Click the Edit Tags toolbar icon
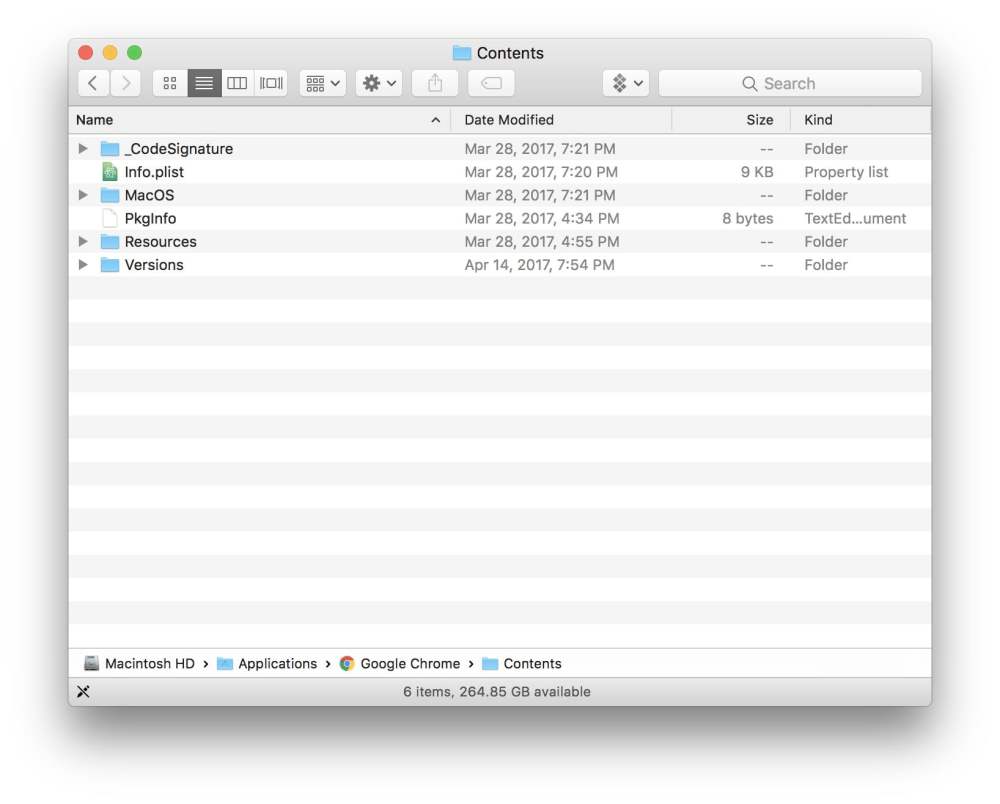Screen dimensions: 1000x804 (491, 83)
